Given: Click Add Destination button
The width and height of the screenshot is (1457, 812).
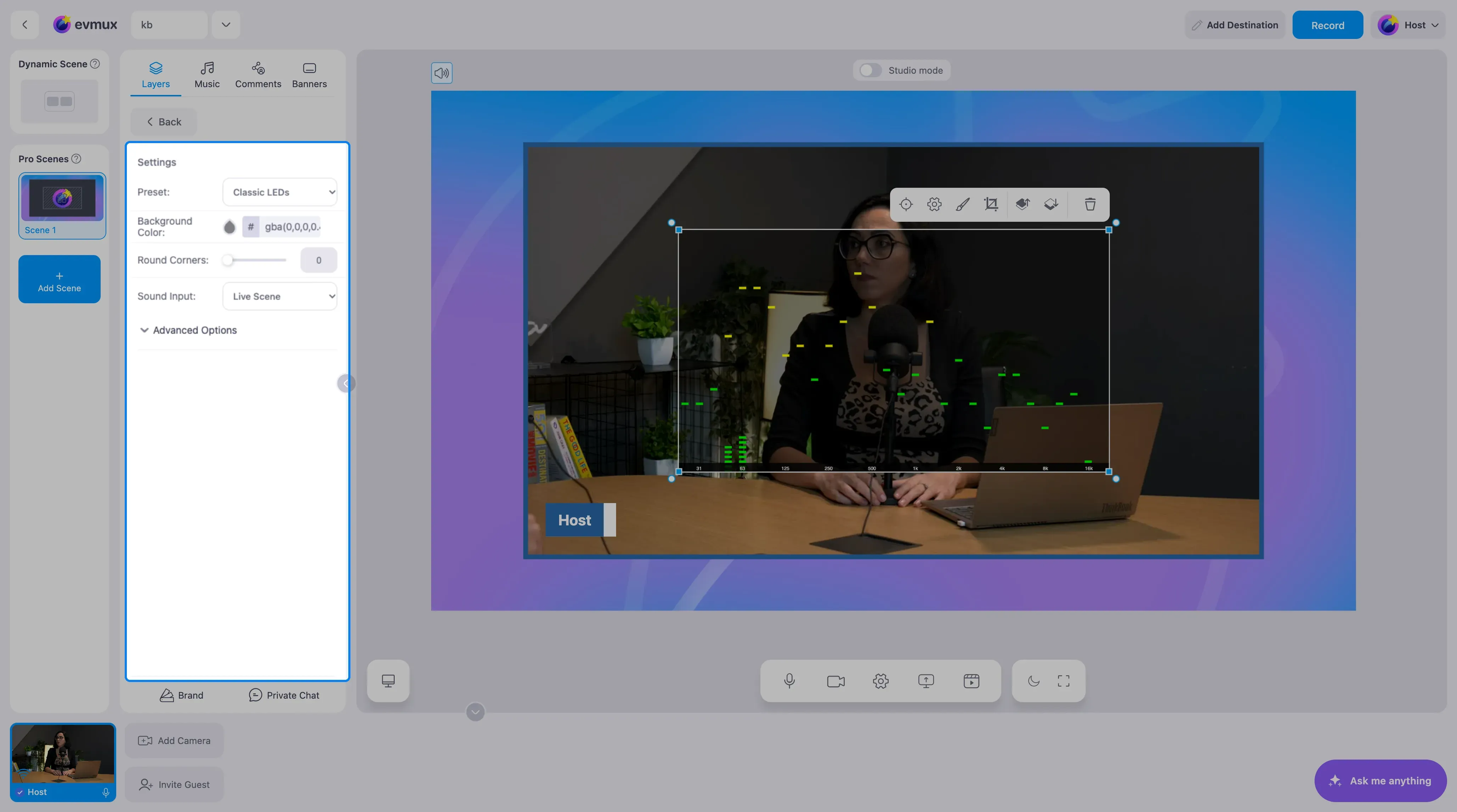Looking at the screenshot, I should point(1235,25).
